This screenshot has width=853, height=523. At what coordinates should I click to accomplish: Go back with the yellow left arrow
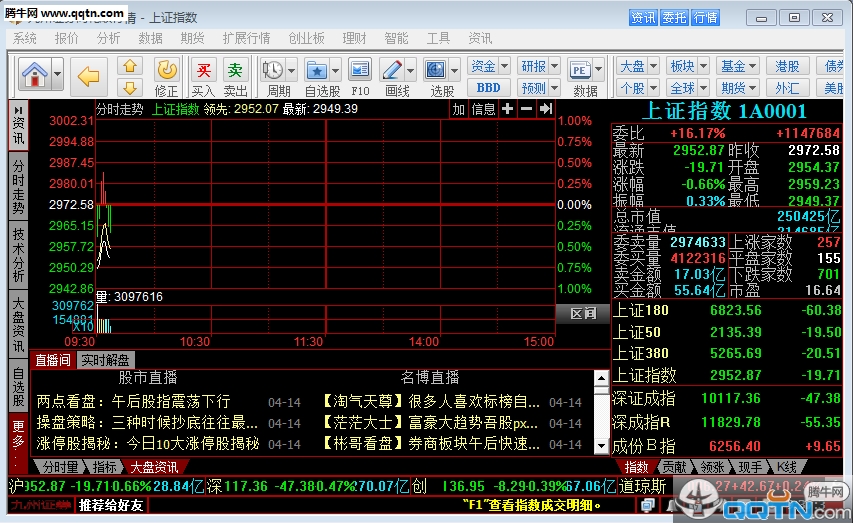[88, 76]
